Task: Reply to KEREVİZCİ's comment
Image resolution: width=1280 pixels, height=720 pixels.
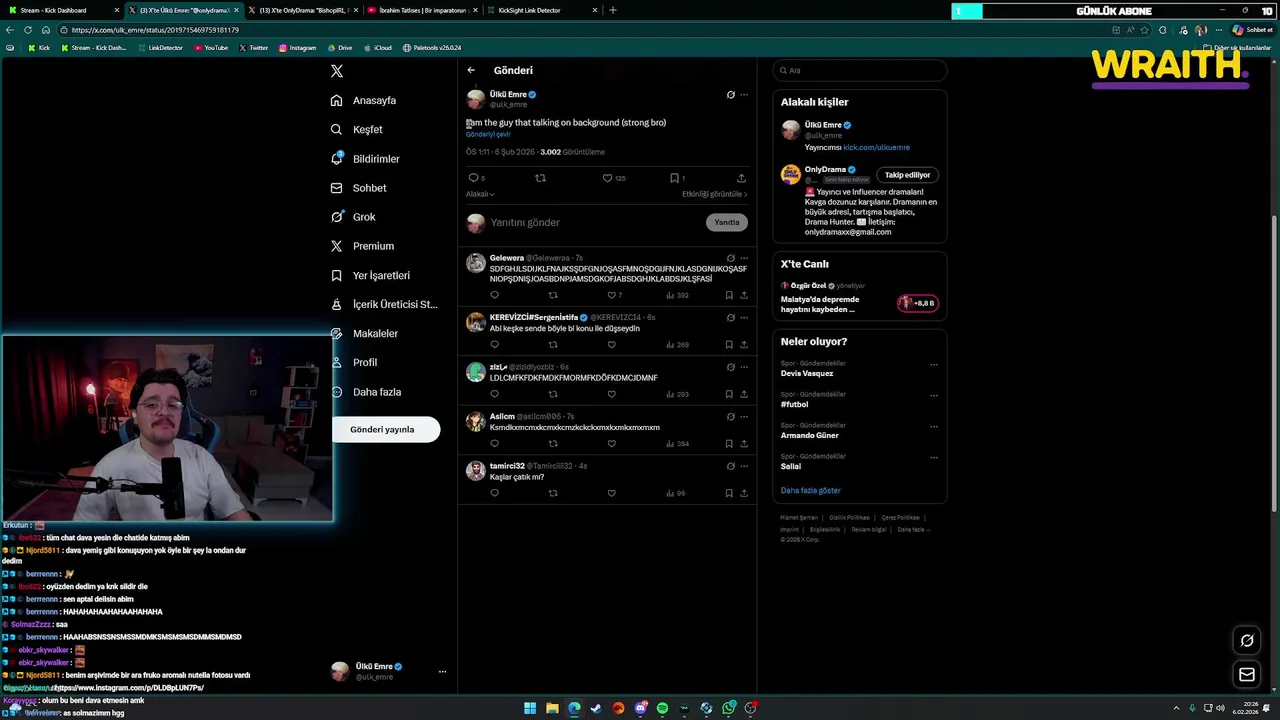Action: tap(494, 344)
